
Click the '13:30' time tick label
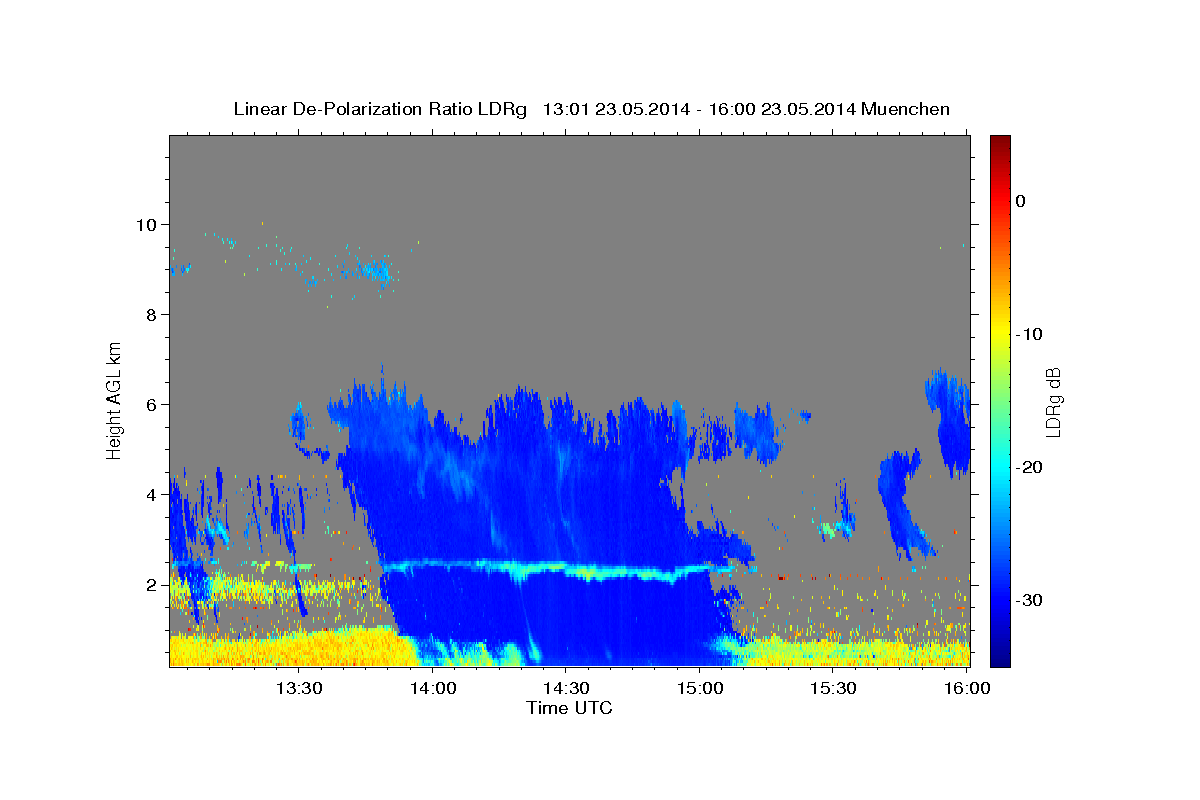298,689
